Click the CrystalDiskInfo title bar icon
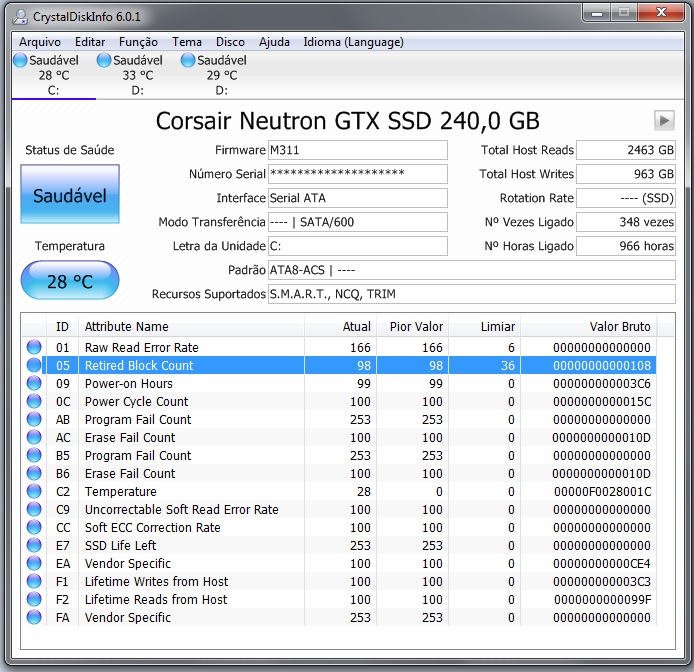This screenshot has width=694, height=672. (x=20, y=17)
